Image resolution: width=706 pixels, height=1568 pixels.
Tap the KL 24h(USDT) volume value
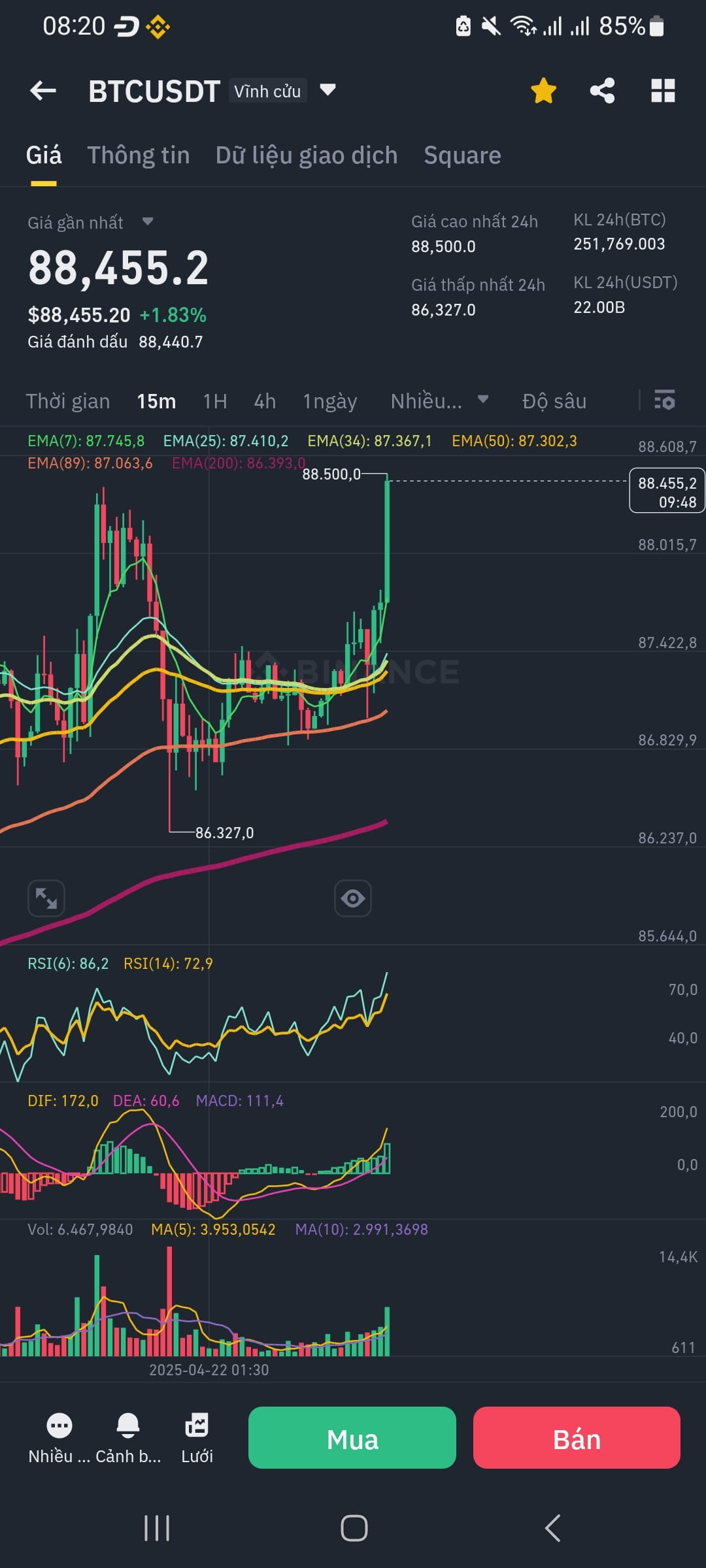coord(599,307)
